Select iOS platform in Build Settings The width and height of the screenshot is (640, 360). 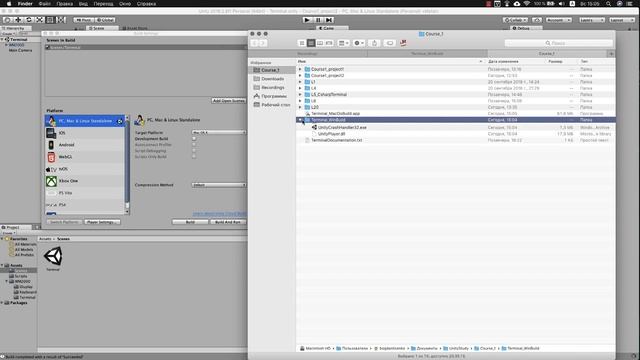(x=85, y=133)
